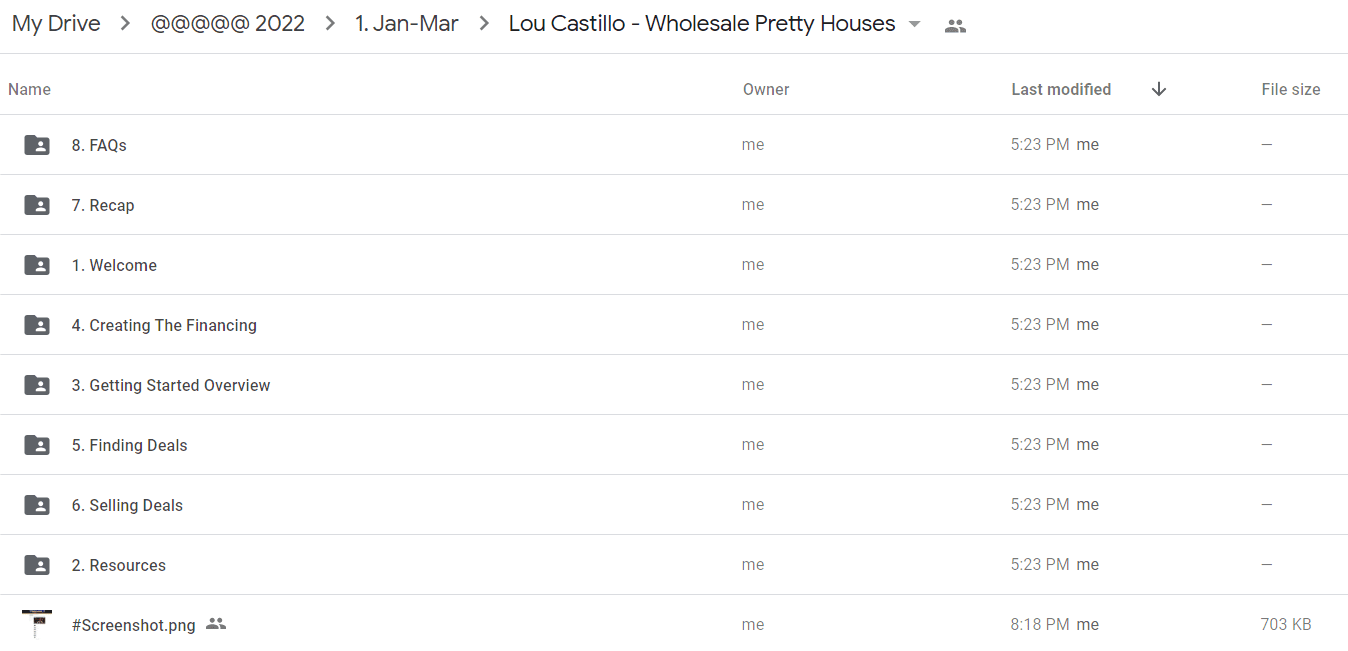Sort the list by the Name column header

(x=29, y=89)
